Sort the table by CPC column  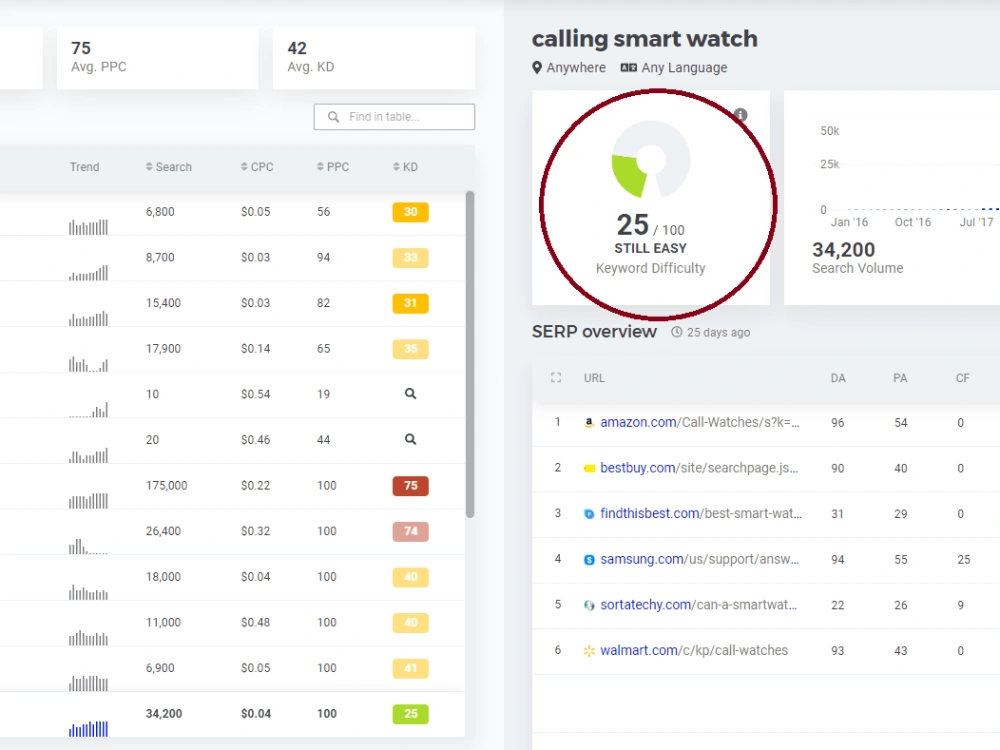257,167
